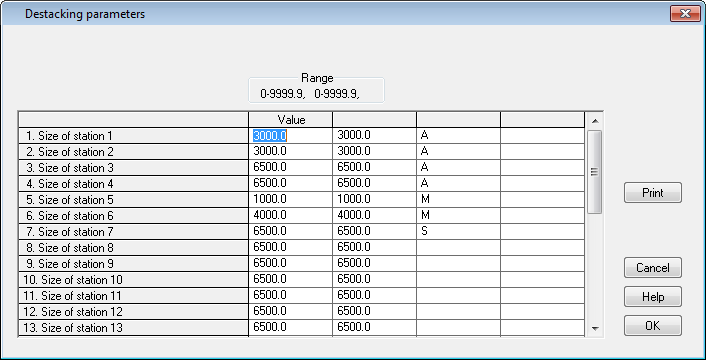Click the scrollbar down arrow
The width and height of the screenshot is (706, 360).
pyautogui.click(x=595, y=329)
